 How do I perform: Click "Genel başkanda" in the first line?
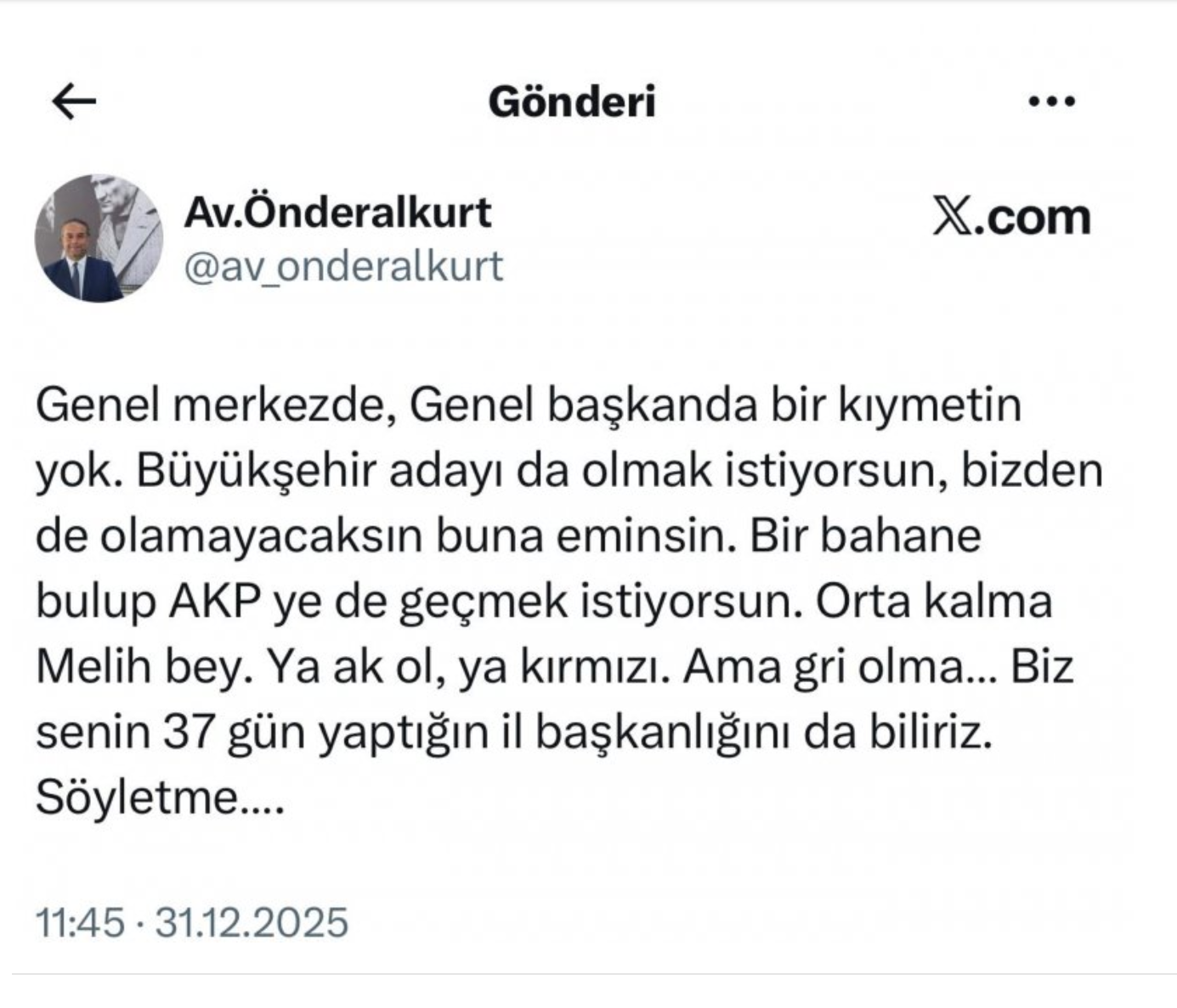pos(583,405)
